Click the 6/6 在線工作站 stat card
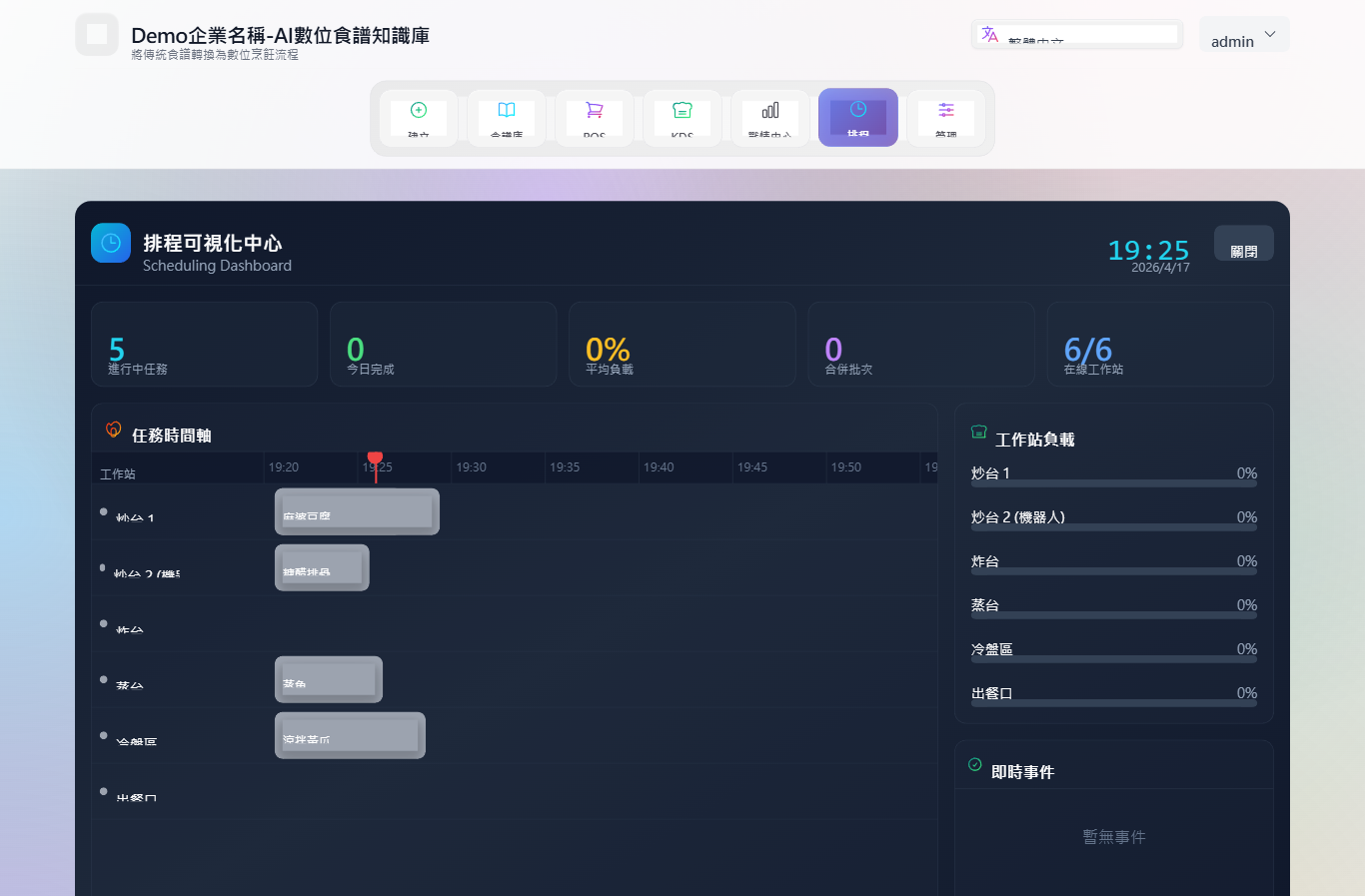The height and width of the screenshot is (896, 1365). [x=1159, y=344]
